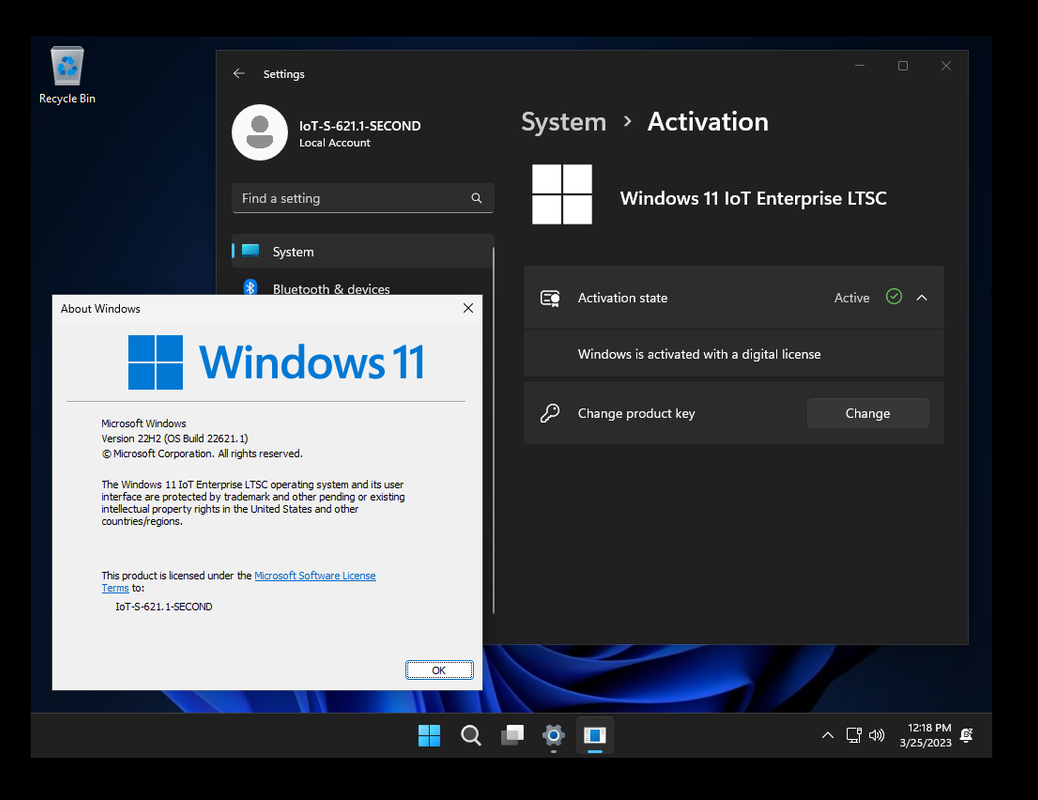Viewport: 1038px width, 800px height.
Task: Click the 'Version 22H2 (OS Build 22621.1)' text
Action: click(x=175, y=438)
